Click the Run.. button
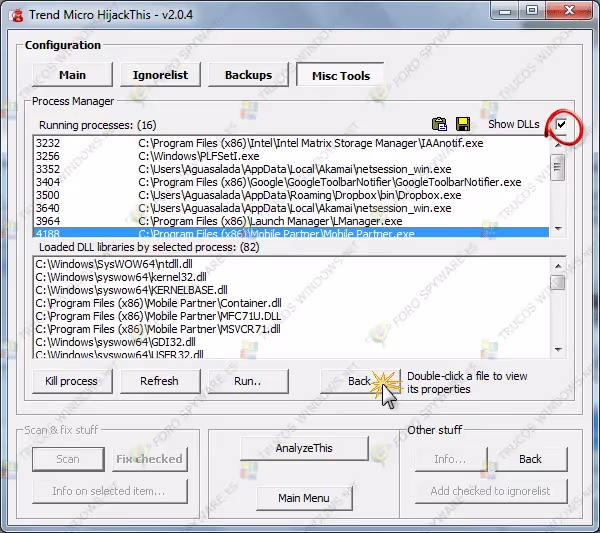600x533 pixels. [248, 381]
